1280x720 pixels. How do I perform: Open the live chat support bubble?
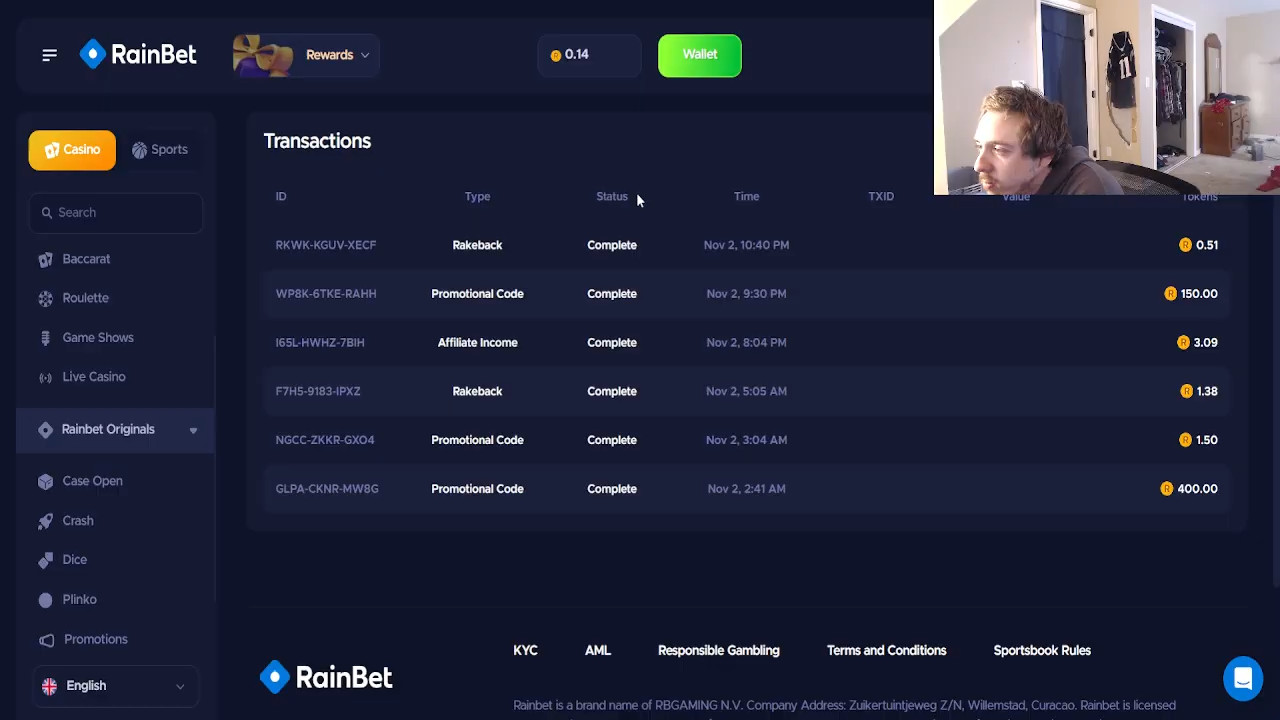(1243, 678)
